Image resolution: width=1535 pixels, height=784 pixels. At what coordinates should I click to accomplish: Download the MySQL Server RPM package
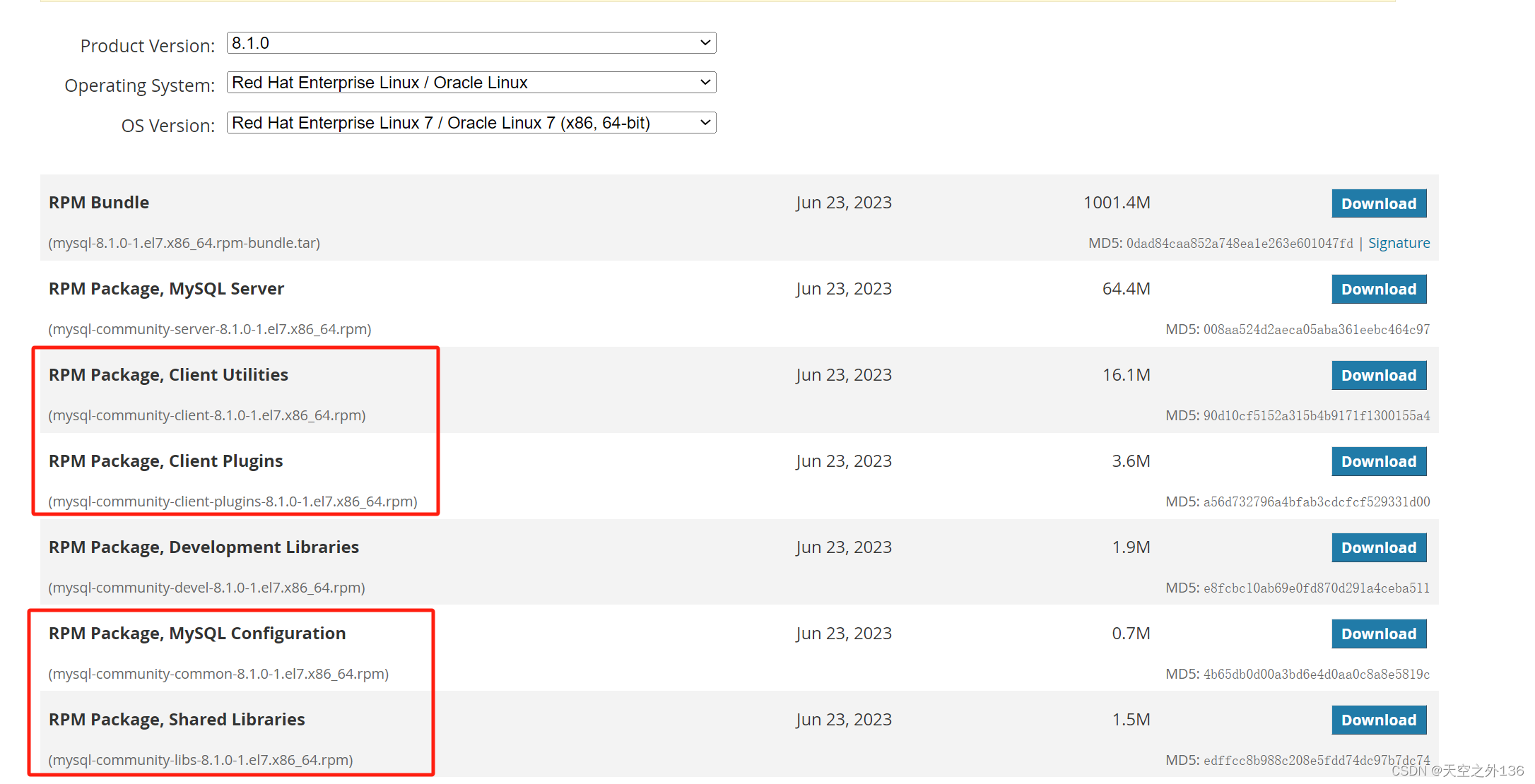tap(1378, 290)
